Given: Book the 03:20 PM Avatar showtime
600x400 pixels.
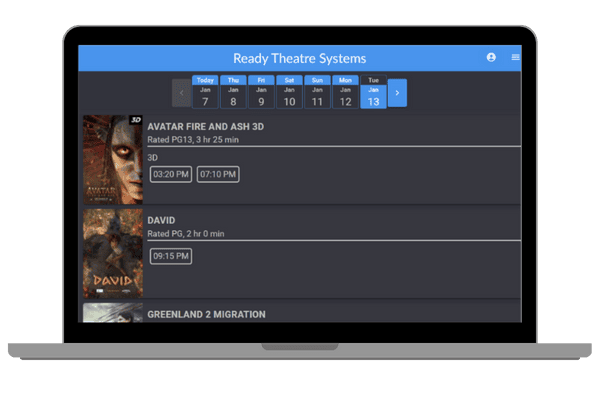Looking at the screenshot, I should pyautogui.click(x=170, y=175).
